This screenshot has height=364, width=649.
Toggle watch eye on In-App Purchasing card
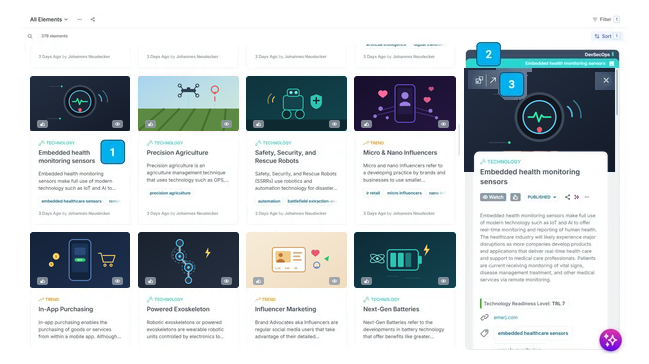click(x=118, y=281)
